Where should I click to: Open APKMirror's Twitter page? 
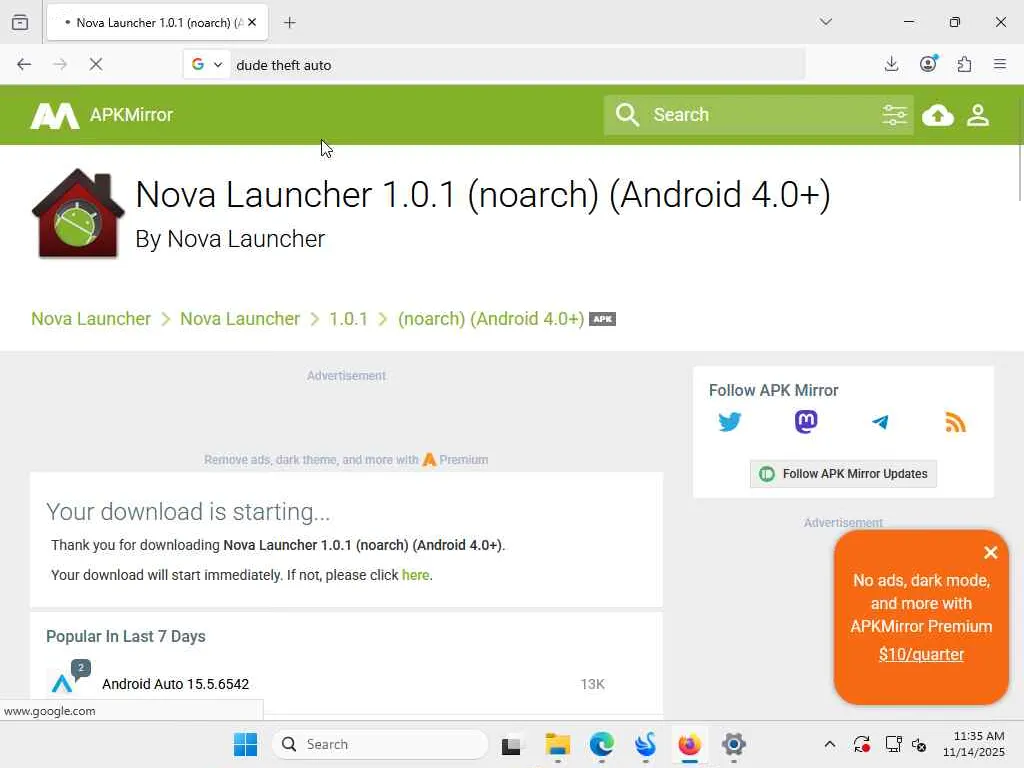point(729,422)
